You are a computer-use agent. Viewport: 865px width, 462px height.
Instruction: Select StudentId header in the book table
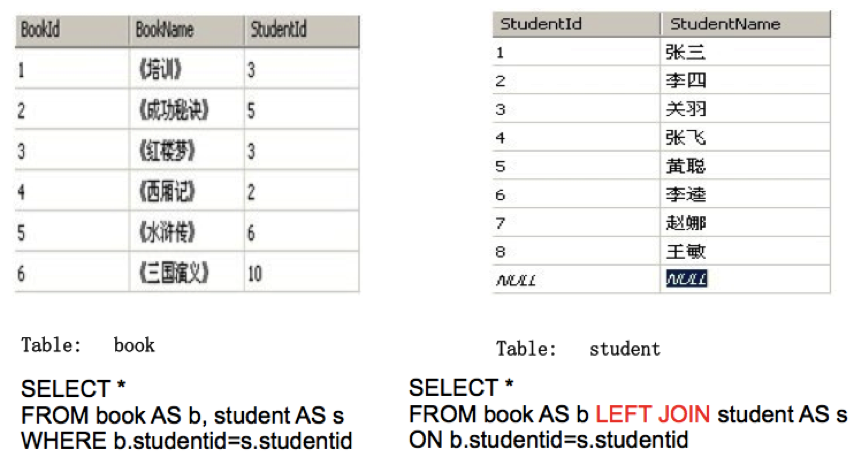[x=277, y=30]
